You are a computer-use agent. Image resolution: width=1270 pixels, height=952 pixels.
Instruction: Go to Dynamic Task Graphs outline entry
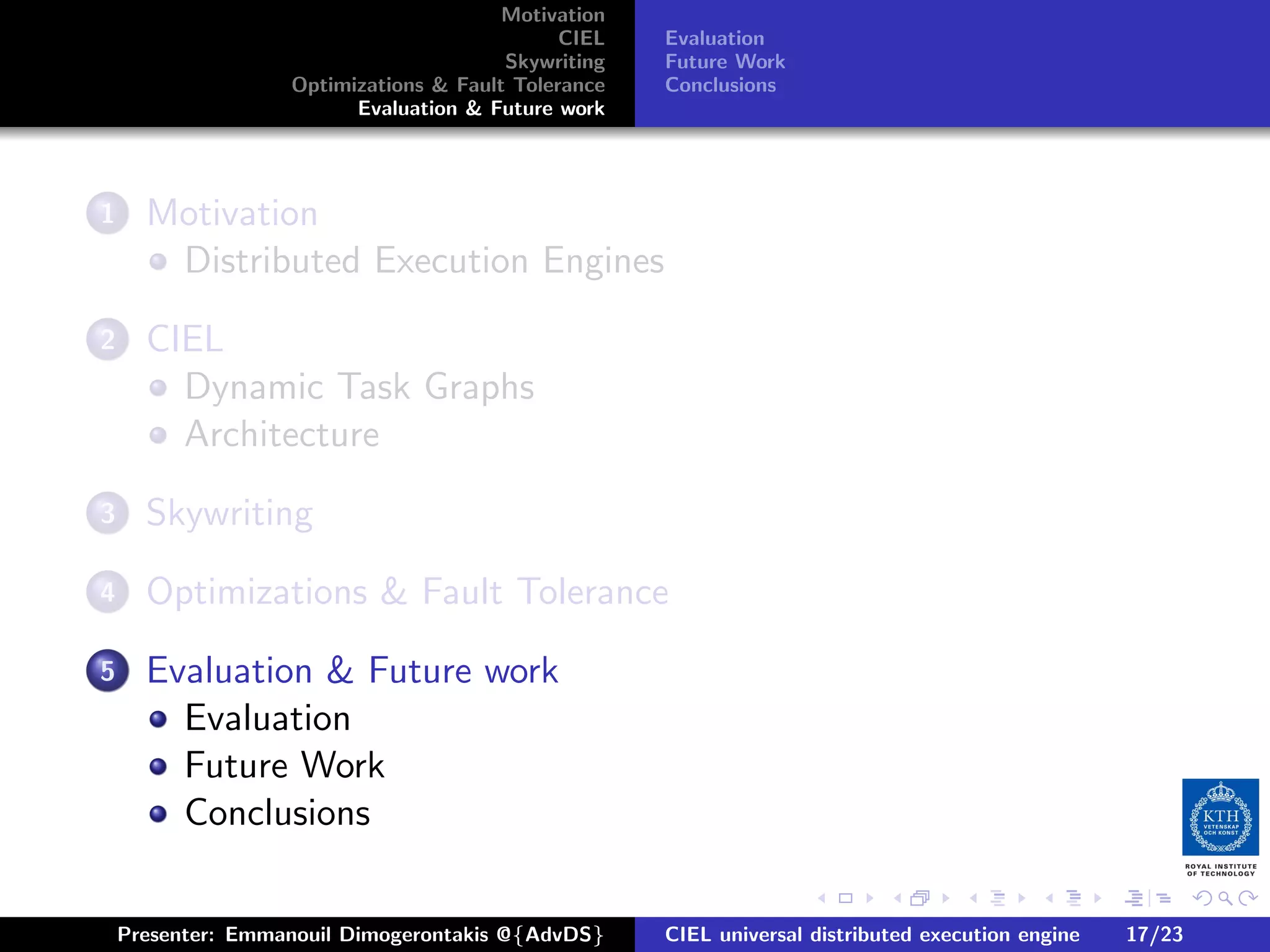[359, 387]
